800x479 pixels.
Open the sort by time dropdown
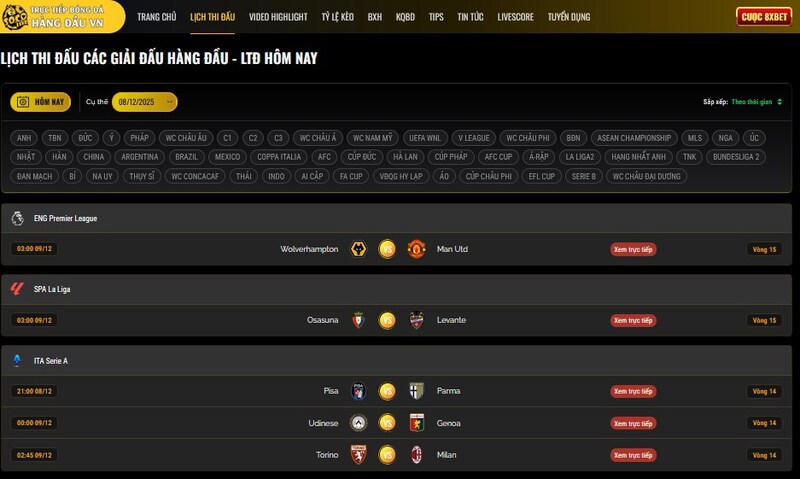click(756, 102)
